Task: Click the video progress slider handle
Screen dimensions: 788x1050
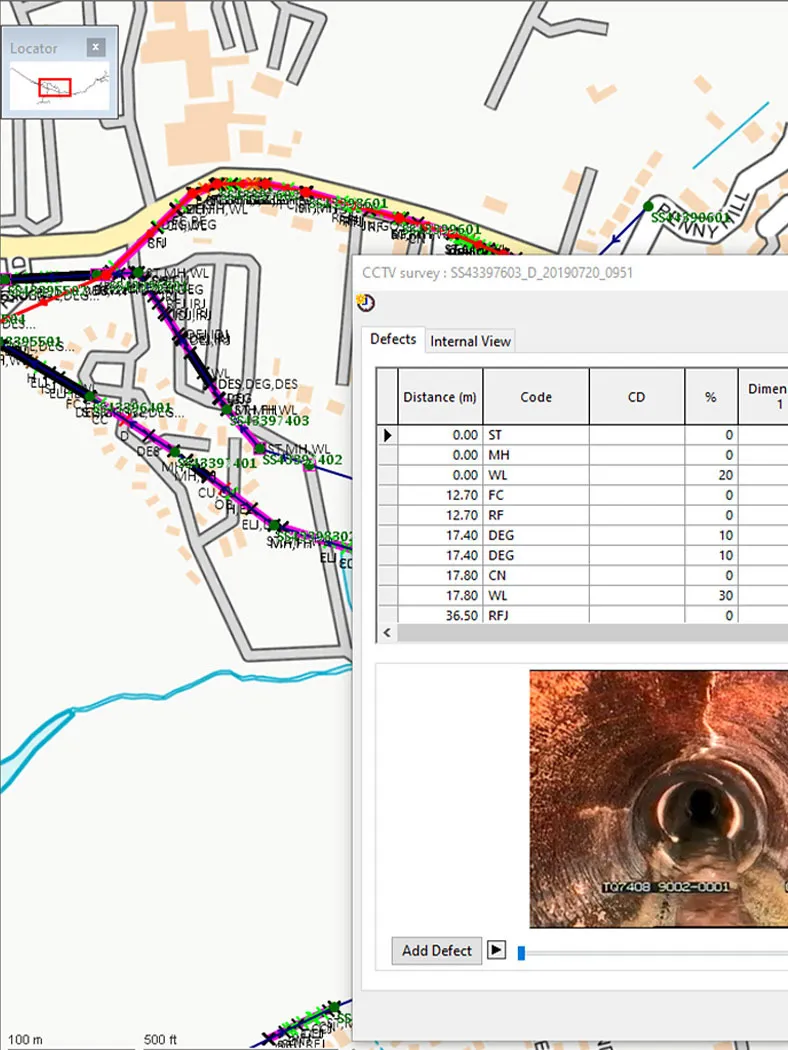Action: pyautogui.click(x=522, y=953)
